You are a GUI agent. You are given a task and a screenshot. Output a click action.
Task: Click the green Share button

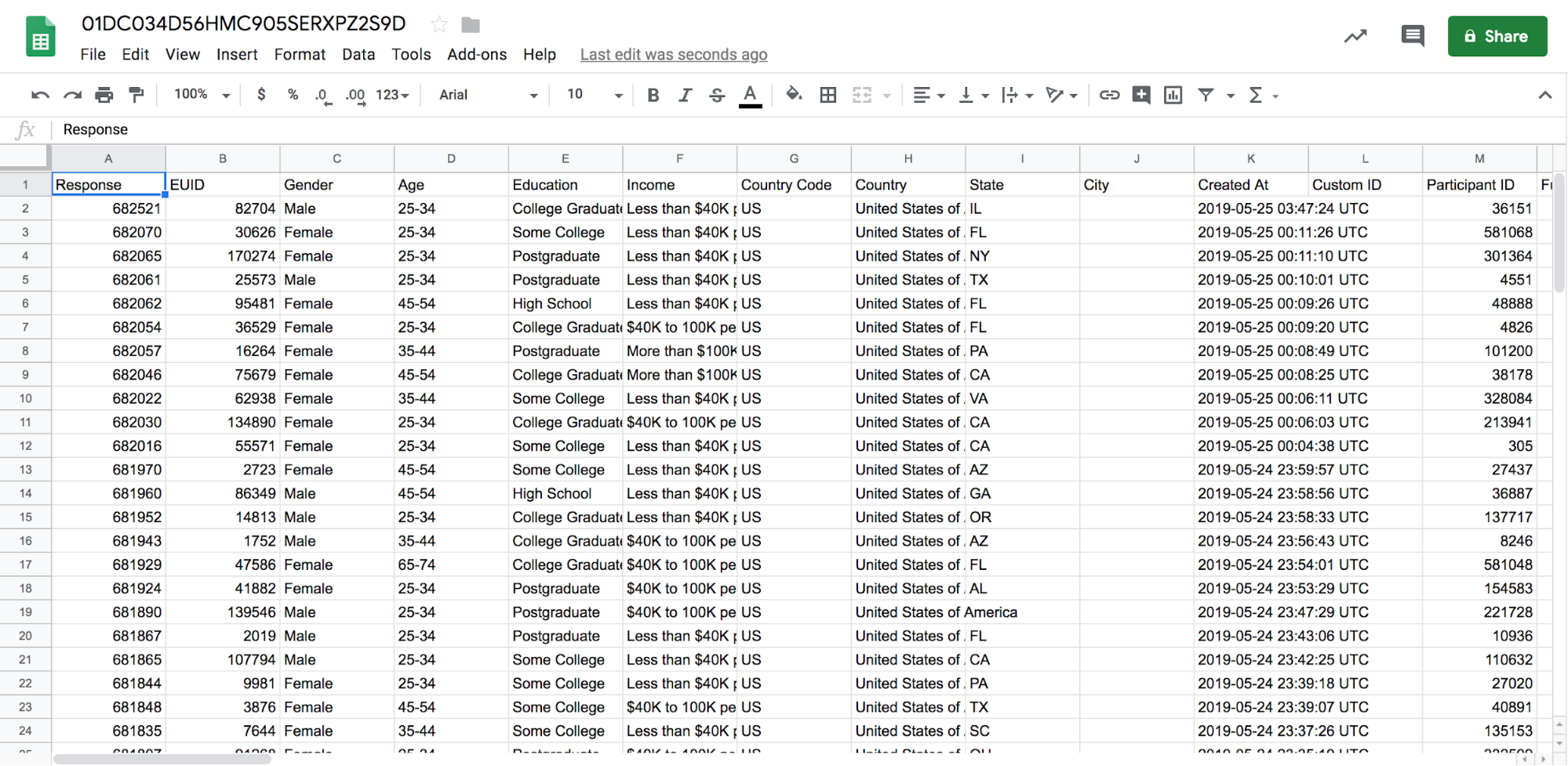tap(1497, 36)
